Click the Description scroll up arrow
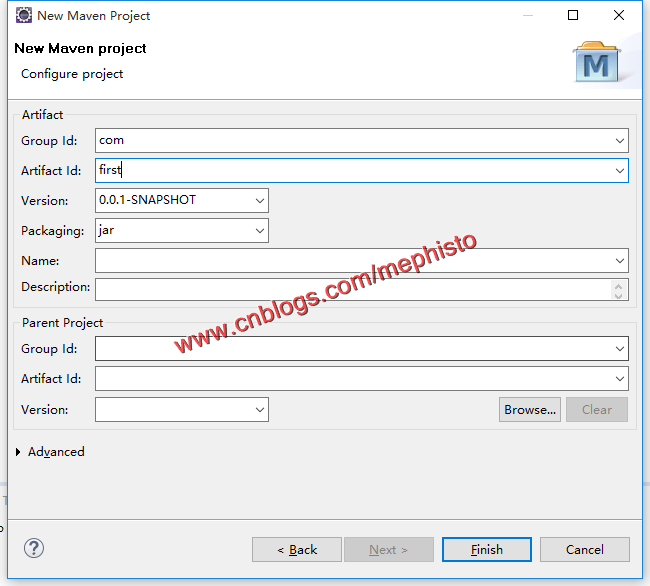Screen dimensions: 650x586 click(618, 286)
